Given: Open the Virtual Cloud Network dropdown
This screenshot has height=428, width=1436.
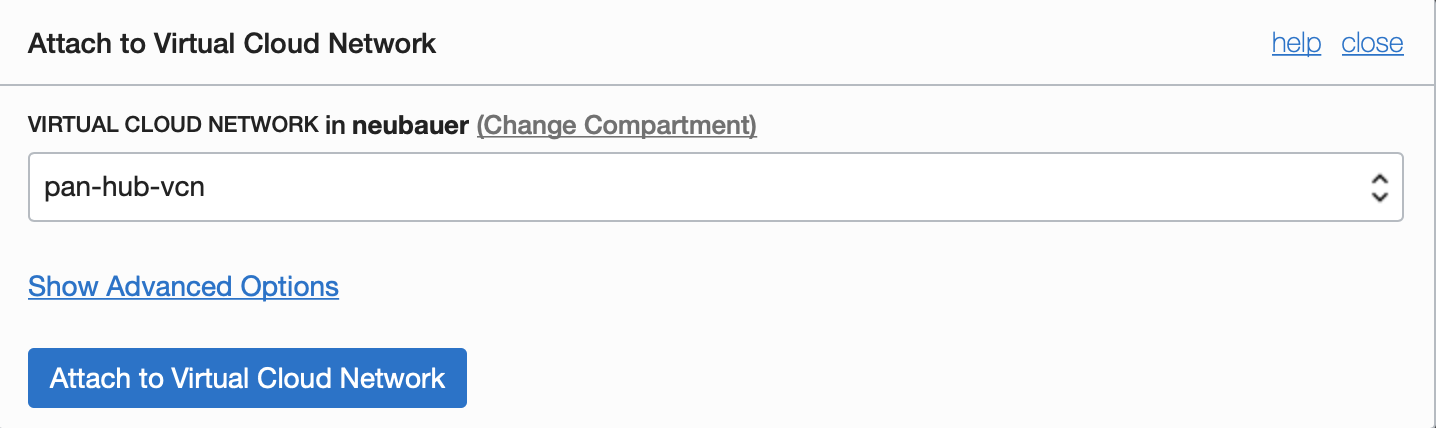Looking at the screenshot, I should pyautogui.click(x=715, y=187).
